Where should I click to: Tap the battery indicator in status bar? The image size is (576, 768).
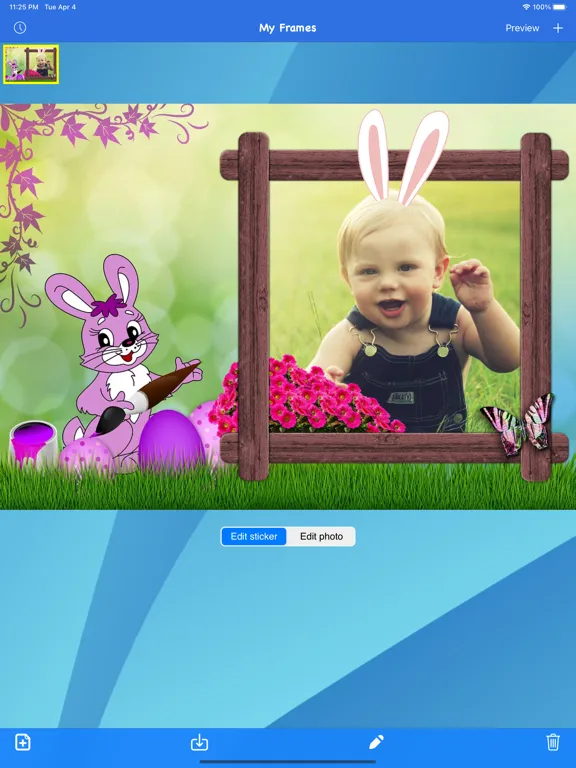click(x=559, y=7)
